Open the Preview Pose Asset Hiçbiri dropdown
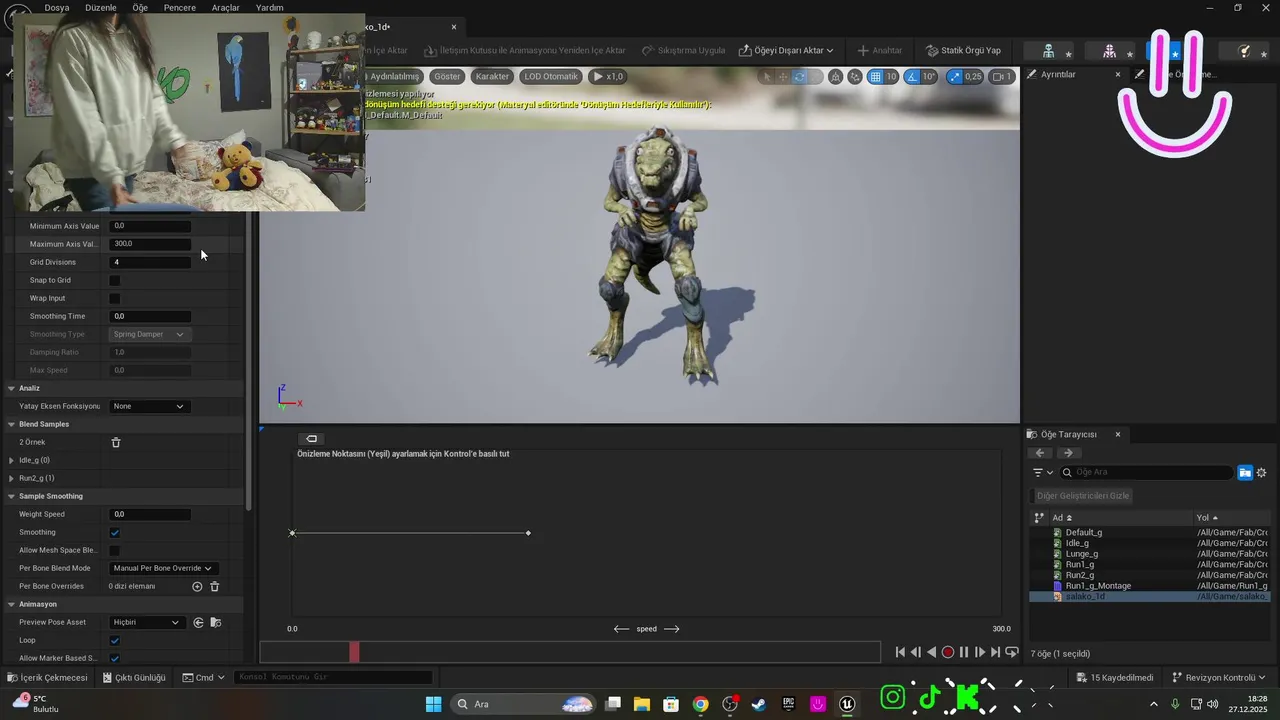 tap(146, 622)
